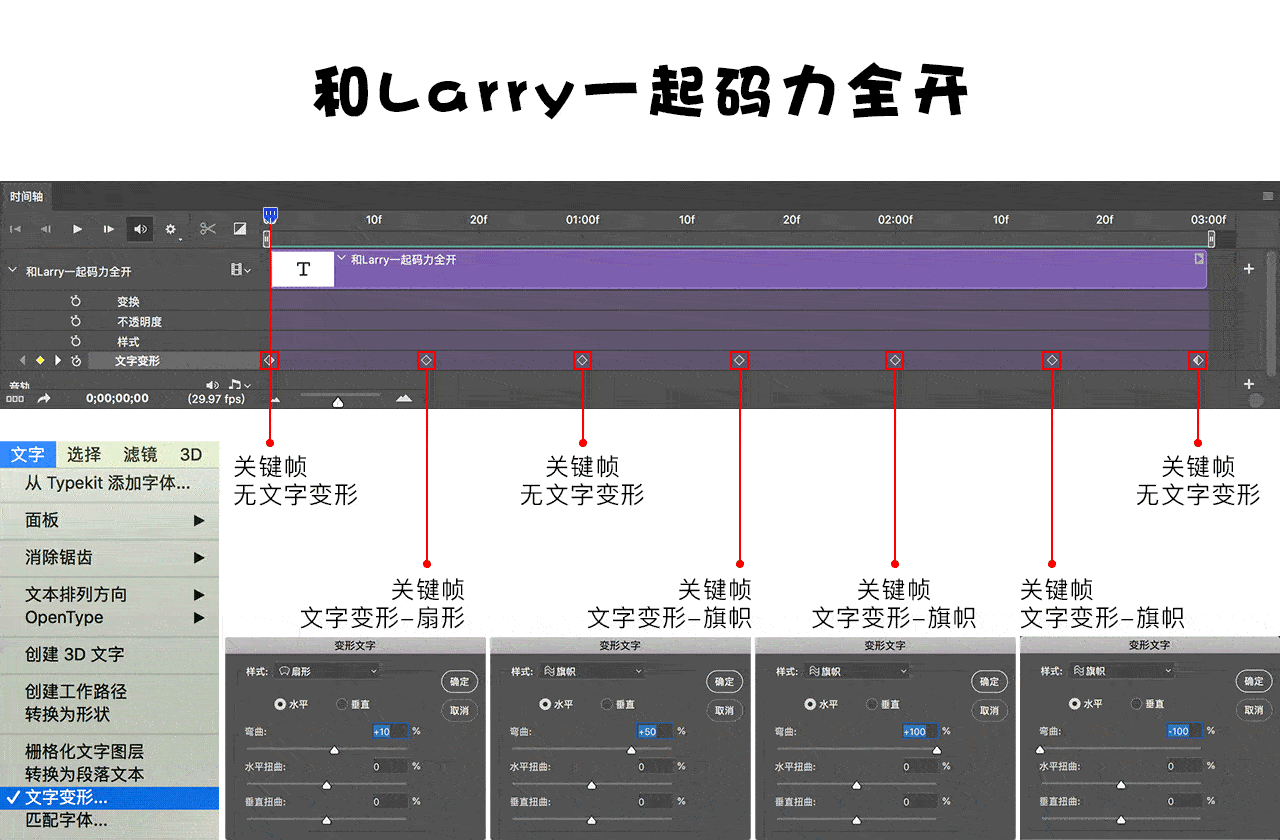Step to the next frame in timeline
The height and width of the screenshot is (840, 1280).
pos(109,229)
